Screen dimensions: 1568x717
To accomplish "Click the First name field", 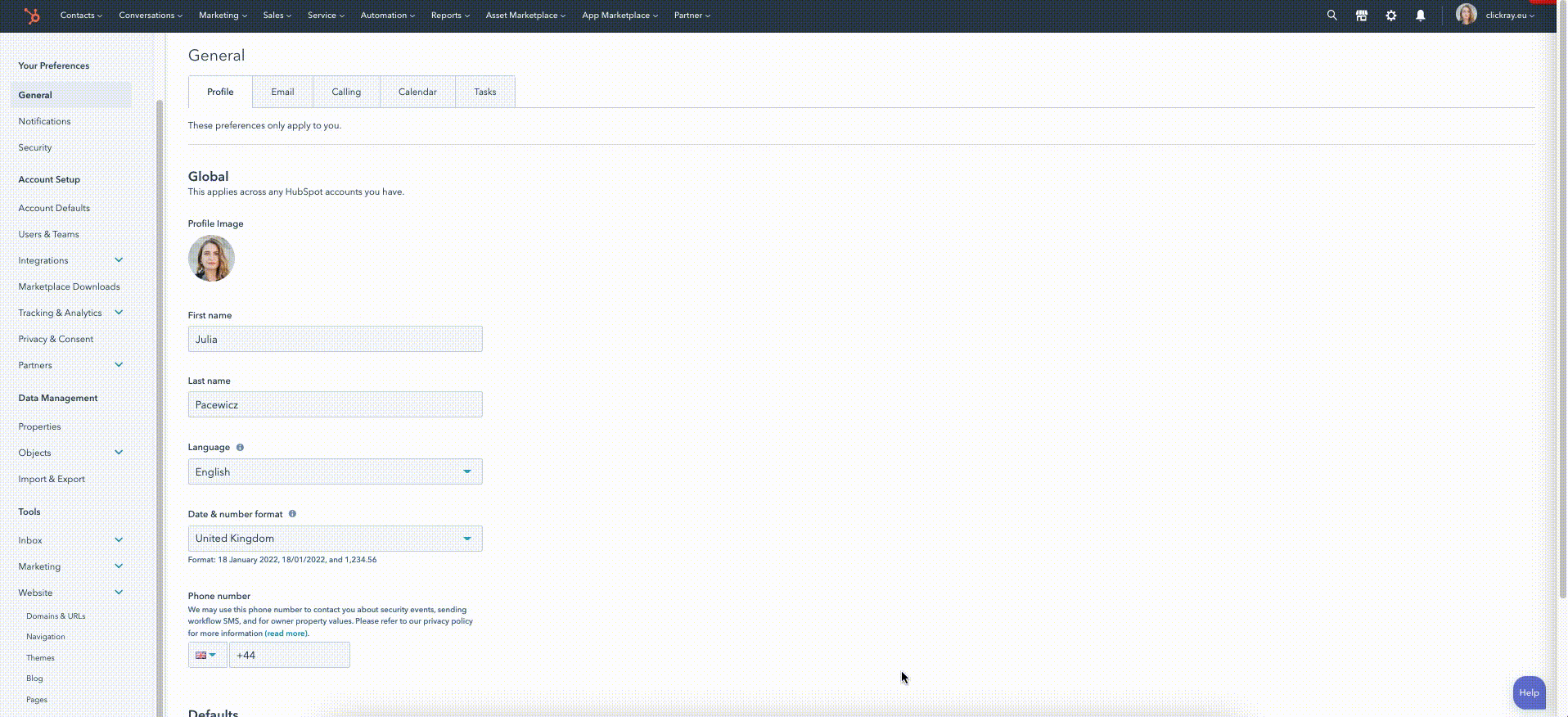I will tap(335, 339).
